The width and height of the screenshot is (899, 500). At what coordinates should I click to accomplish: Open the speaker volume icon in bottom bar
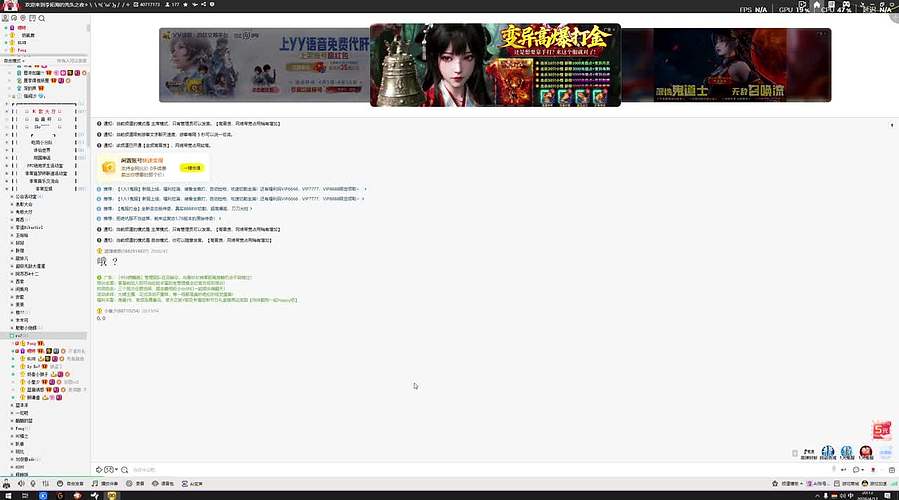(21, 484)
